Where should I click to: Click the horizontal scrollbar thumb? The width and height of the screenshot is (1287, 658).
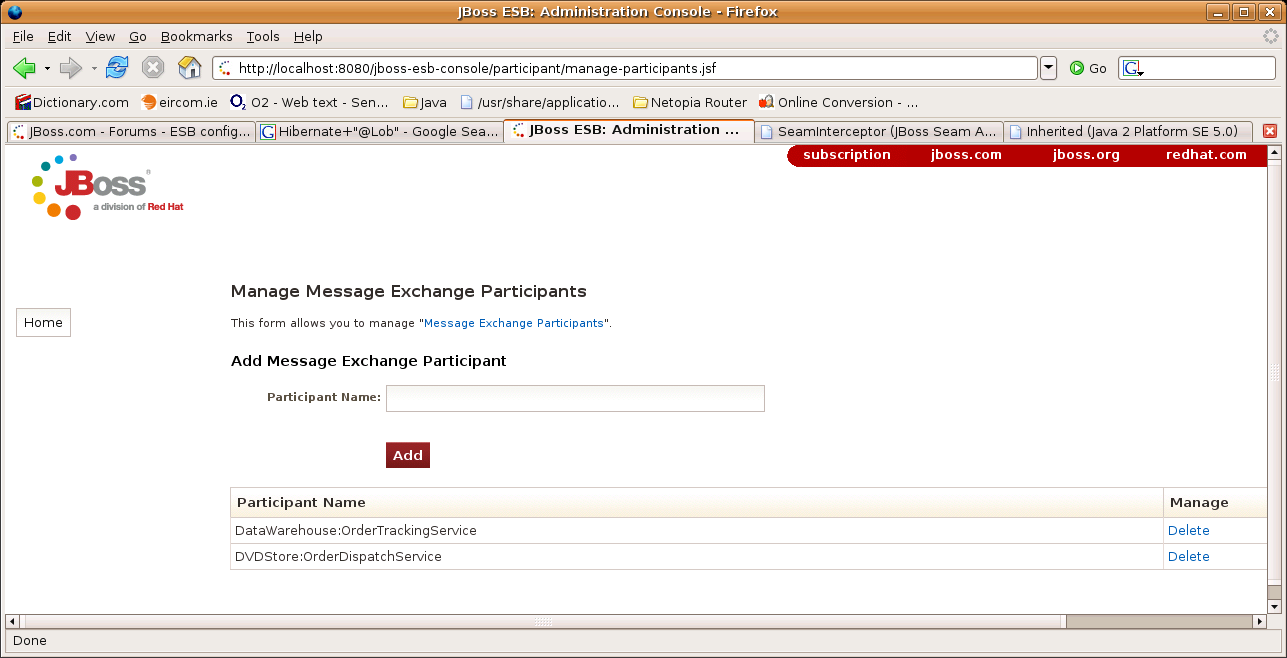click(544, 622)
